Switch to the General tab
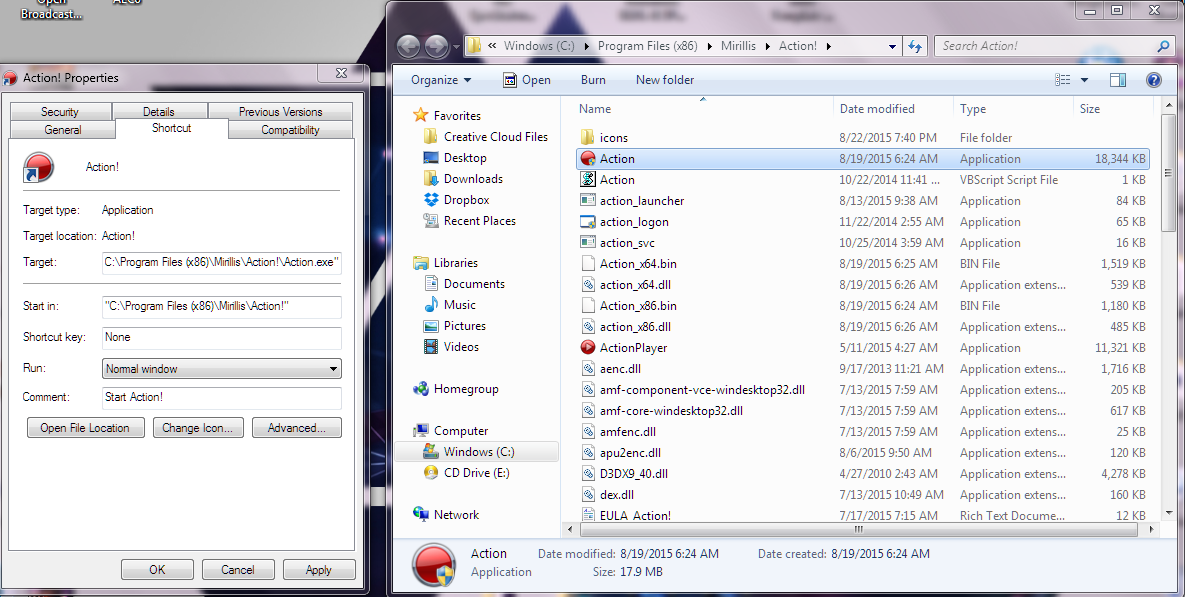 pyautogui.click(x=63, y=130)
